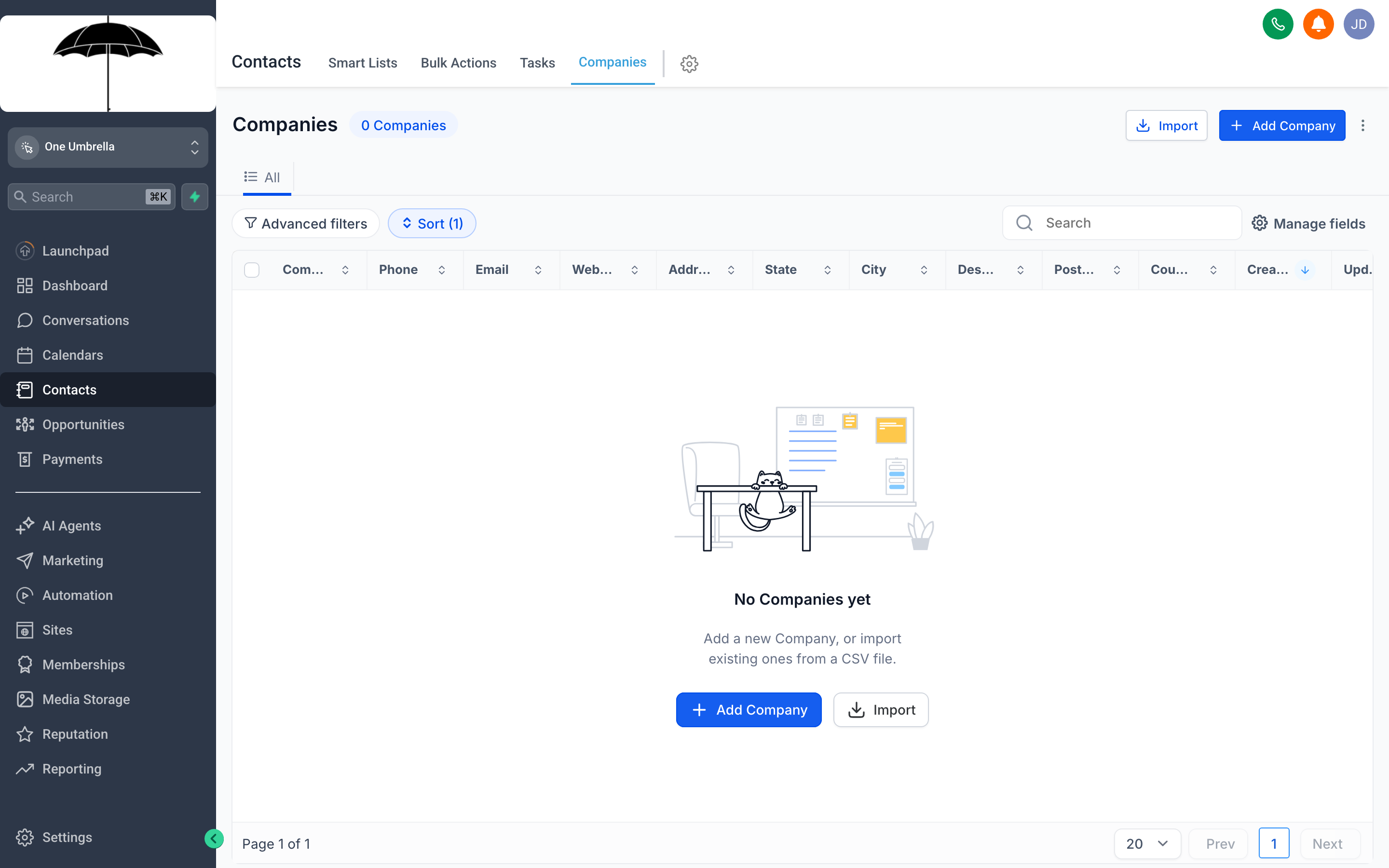Screen dimensions: 1389x868
Task: Open Calendars in the sidebar
Action: tap(108, 355)
